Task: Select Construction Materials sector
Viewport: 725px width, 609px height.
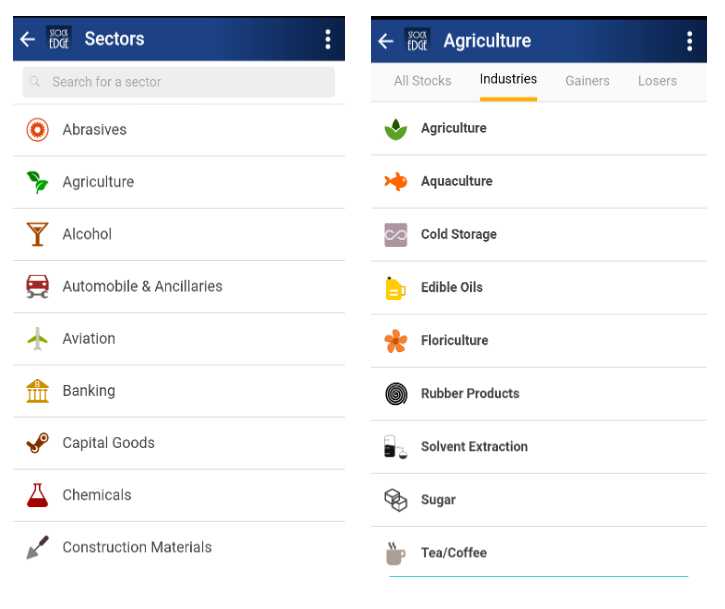Action: (137, 547)
